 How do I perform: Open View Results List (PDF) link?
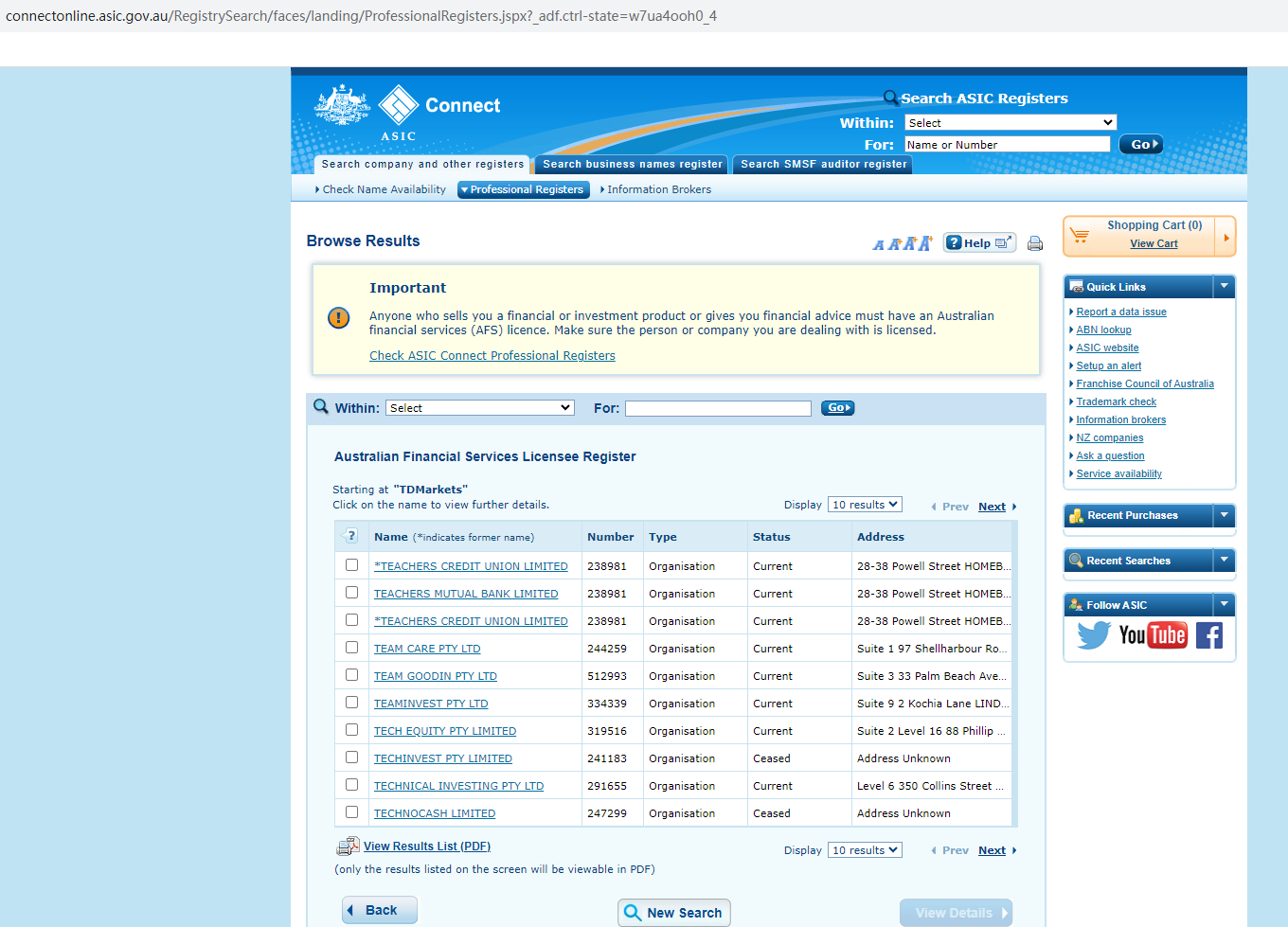click(427, 847)
